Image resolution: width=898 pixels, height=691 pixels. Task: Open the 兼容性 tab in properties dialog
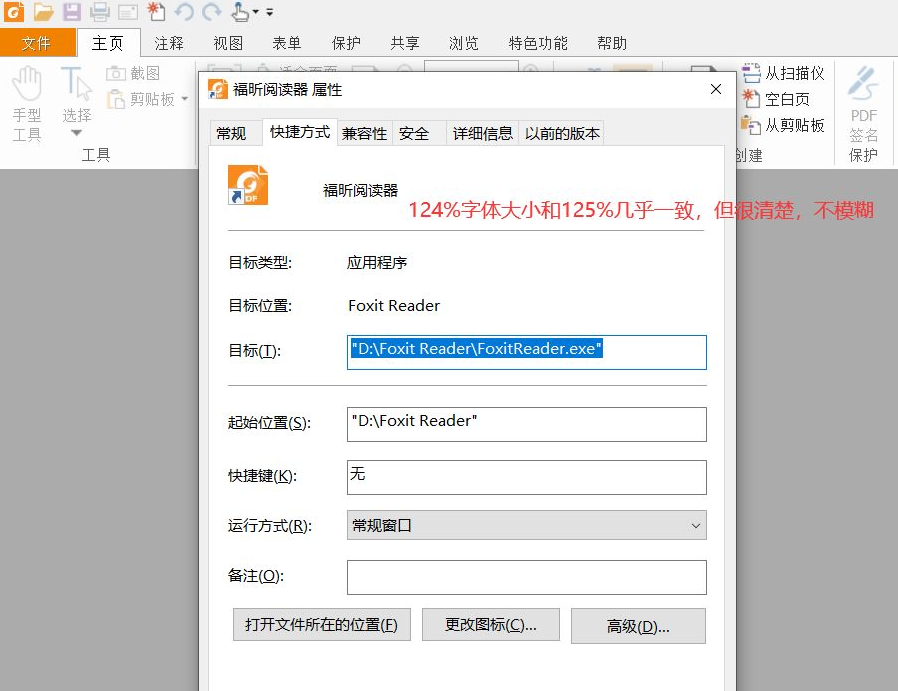[364, 132]
